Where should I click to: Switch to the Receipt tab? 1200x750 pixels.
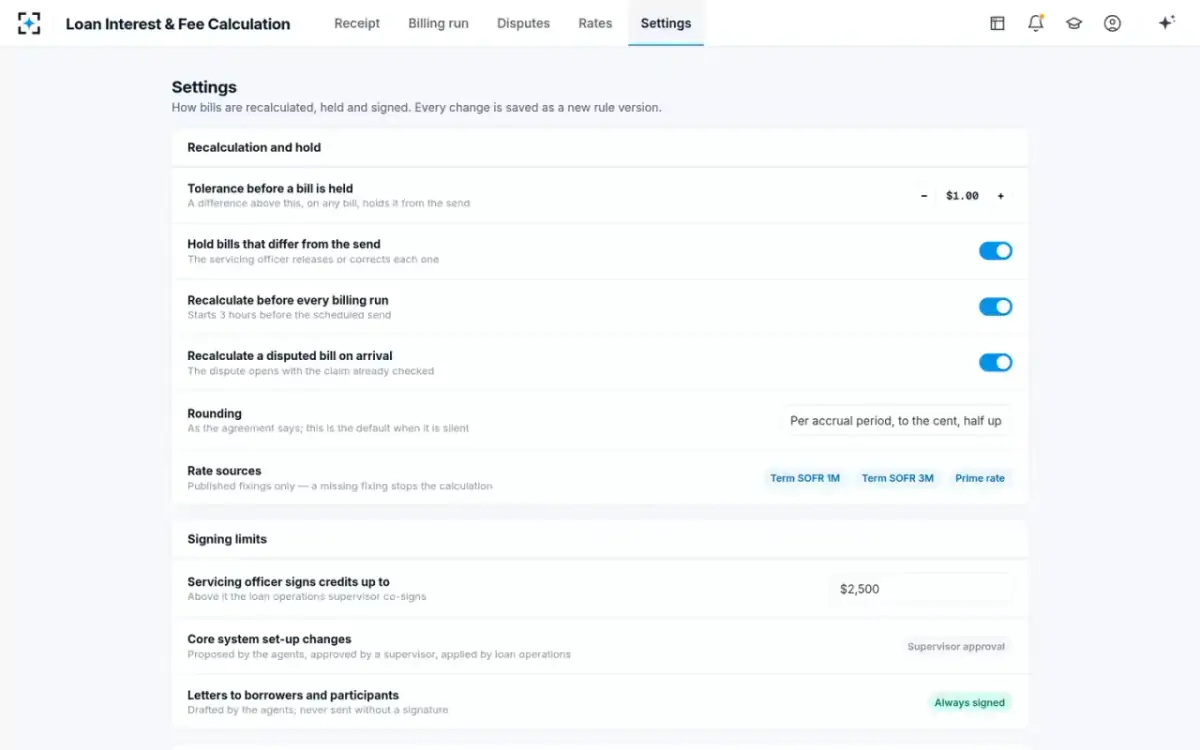[357, 23]
